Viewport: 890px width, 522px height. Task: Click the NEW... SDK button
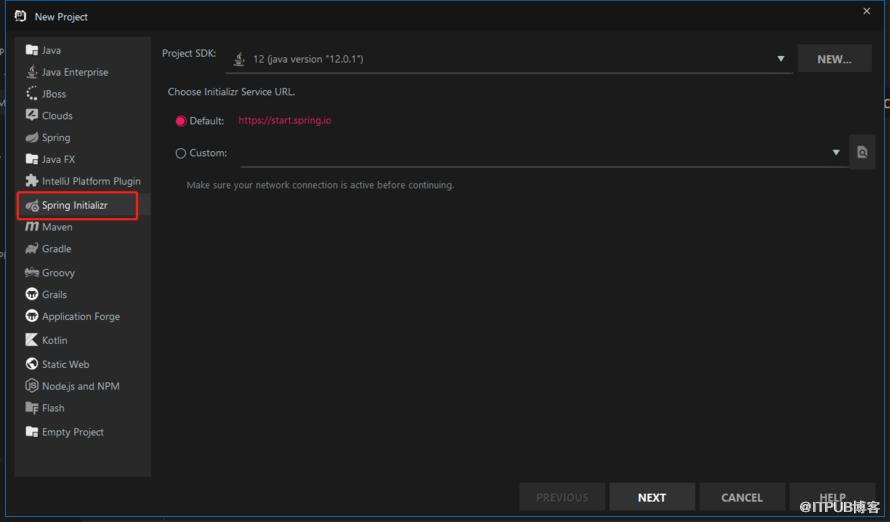[x=834, y=58]
